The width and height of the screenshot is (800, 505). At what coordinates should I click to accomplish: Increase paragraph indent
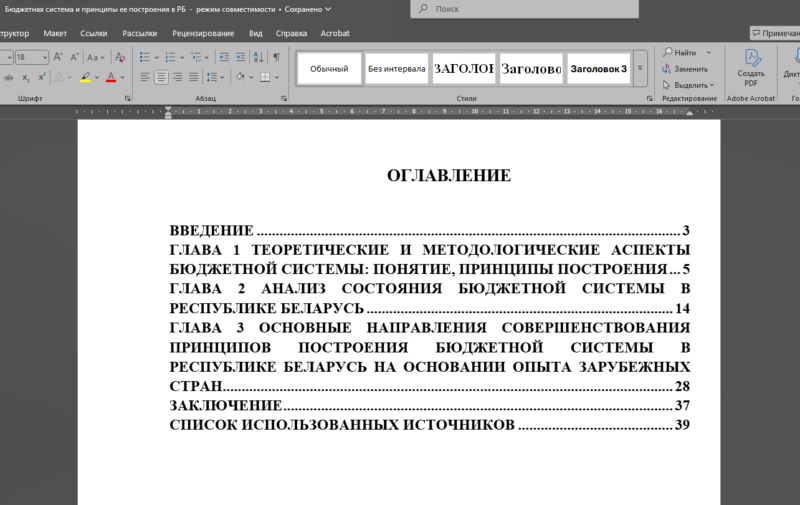pyautogui.click(x=240, y=57)
